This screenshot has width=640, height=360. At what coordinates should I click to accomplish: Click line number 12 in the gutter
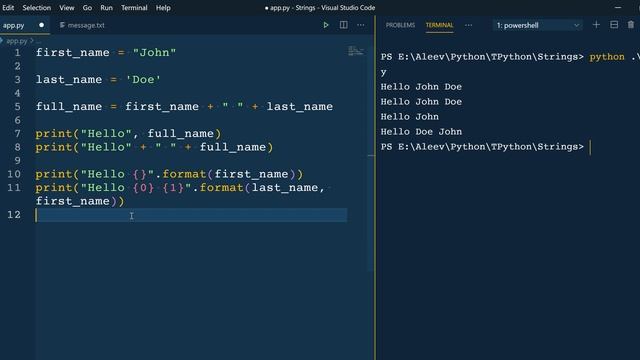click(14, 215)
